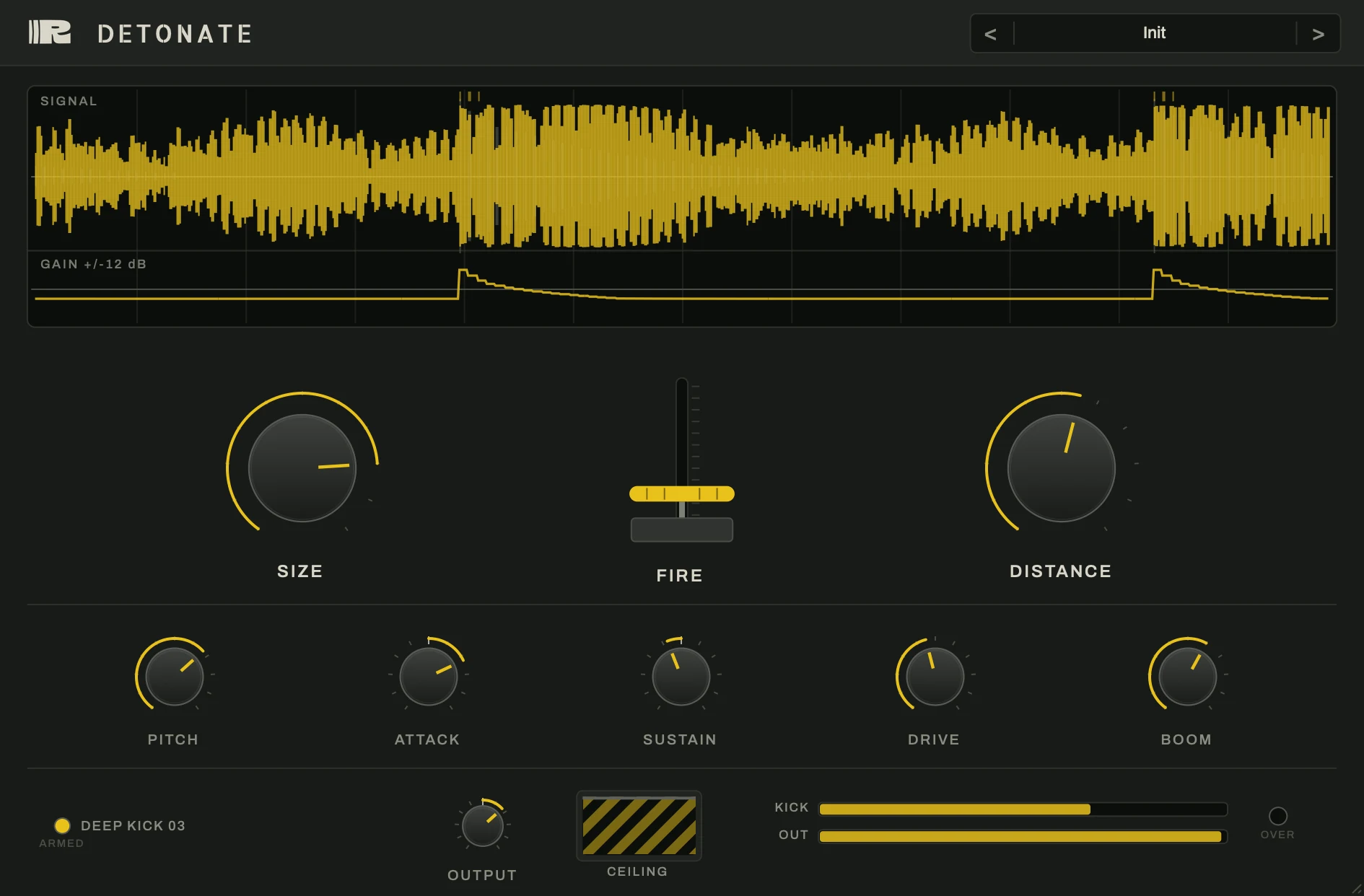Click the SIZE knob
The width and height of the screenshot is (1364, 896).
pos(302,467)
